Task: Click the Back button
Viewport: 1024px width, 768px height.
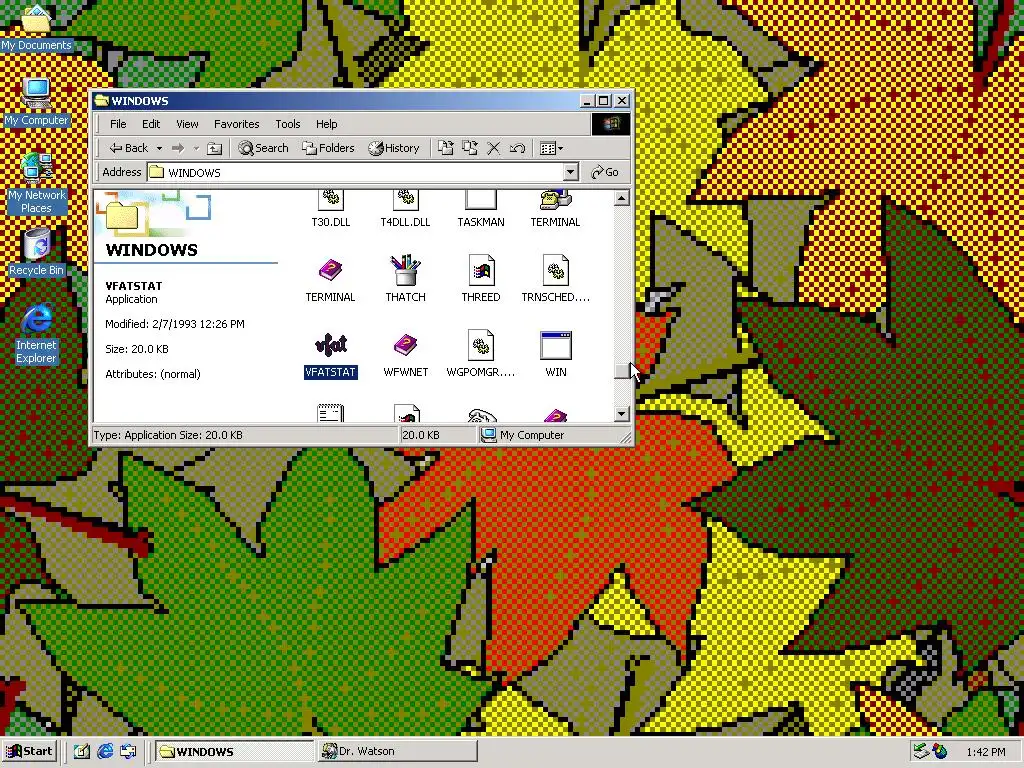Action: coord(129,148)
